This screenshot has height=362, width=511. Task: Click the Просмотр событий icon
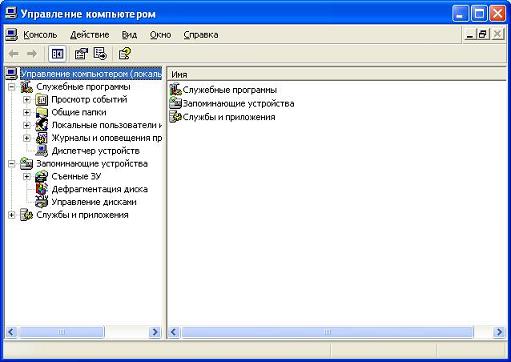[42, 100]
